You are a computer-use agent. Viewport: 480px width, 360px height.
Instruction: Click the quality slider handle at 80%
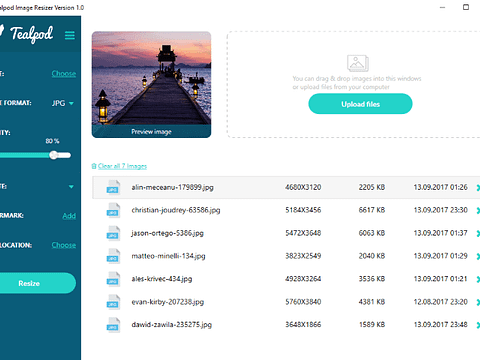(x=53, y=155)
